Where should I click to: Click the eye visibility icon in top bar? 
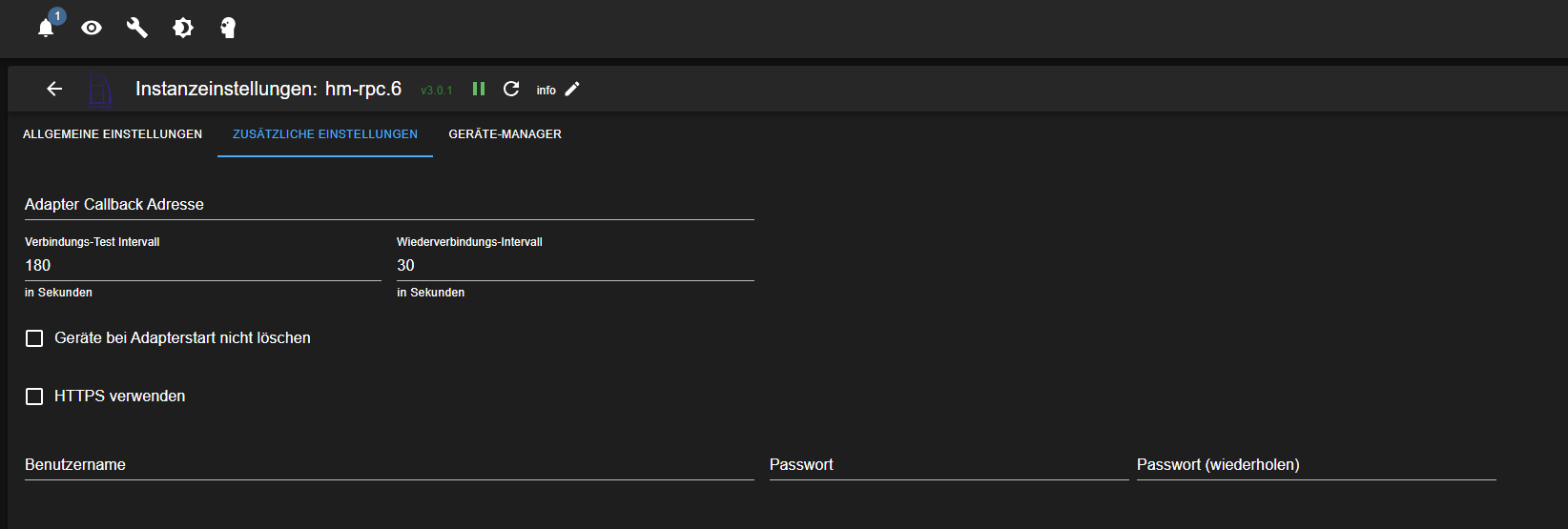(x=92, y=28)
